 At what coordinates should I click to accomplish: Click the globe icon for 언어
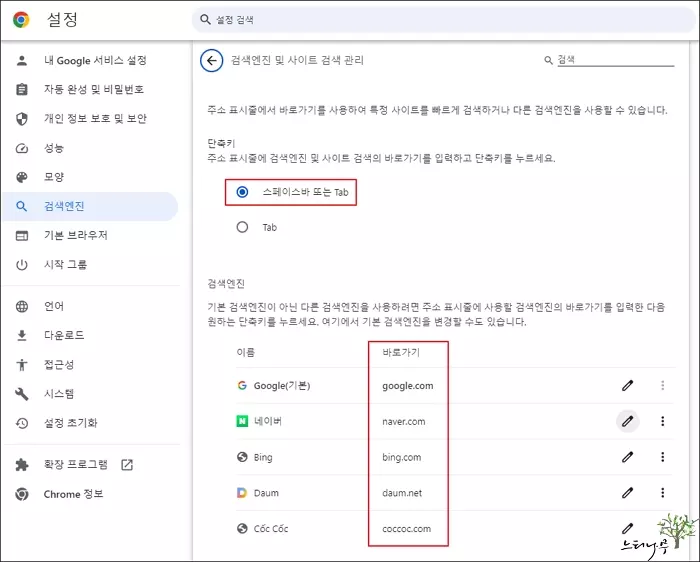(21, 306)
